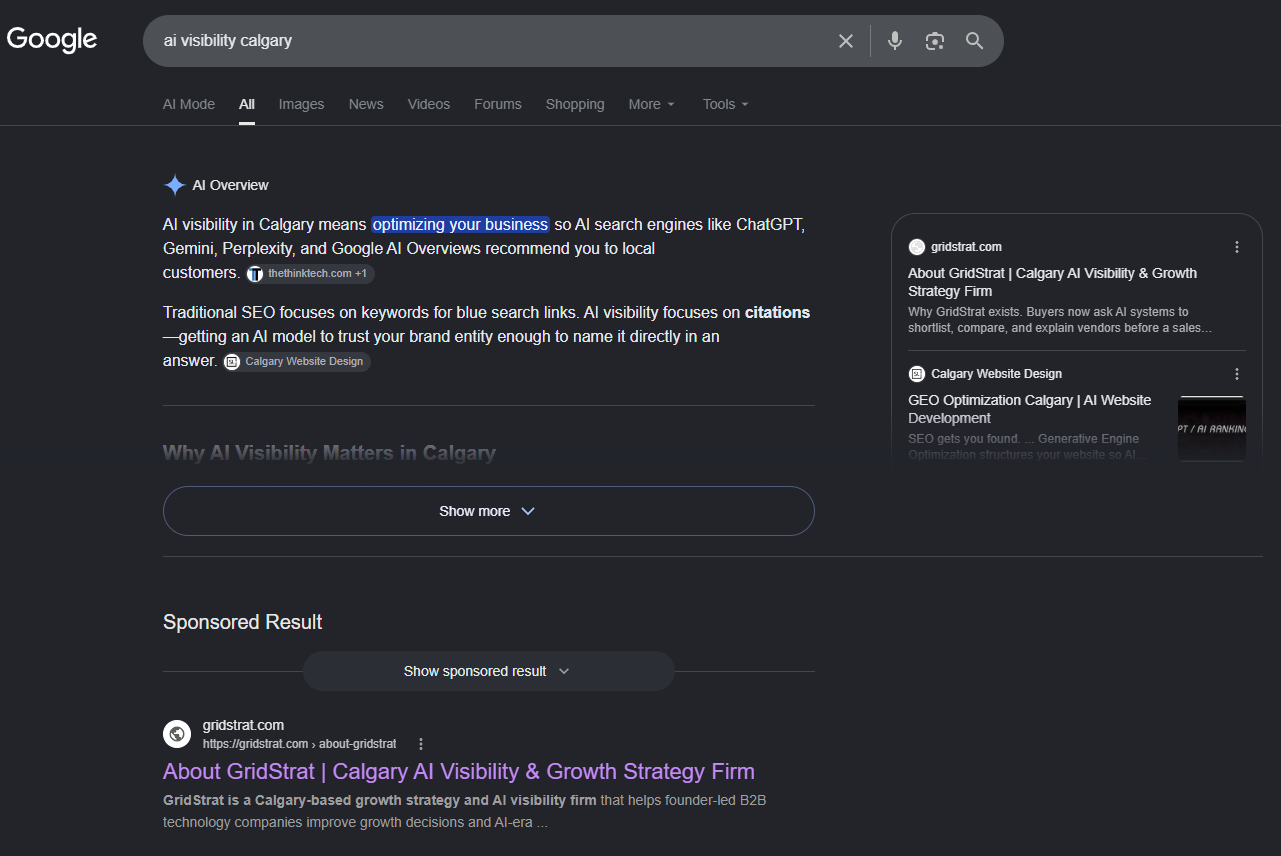Open the News tab

[366, 104]
